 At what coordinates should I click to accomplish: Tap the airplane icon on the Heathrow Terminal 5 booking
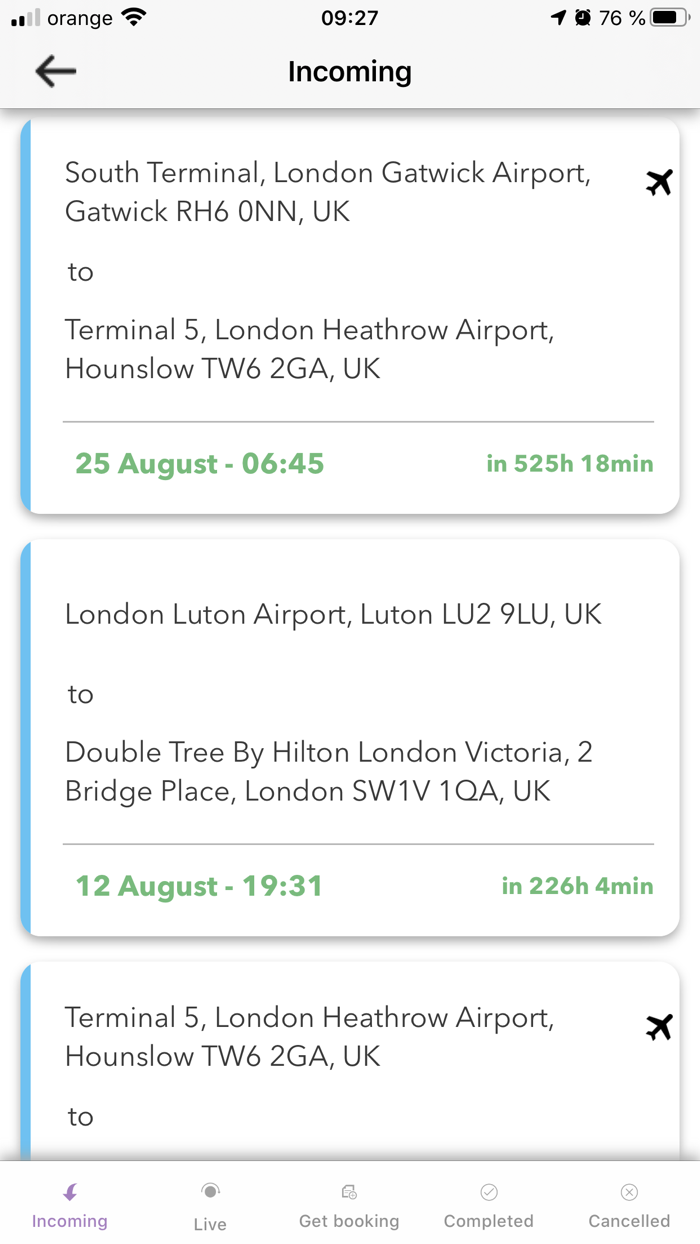pos(659,1027)
